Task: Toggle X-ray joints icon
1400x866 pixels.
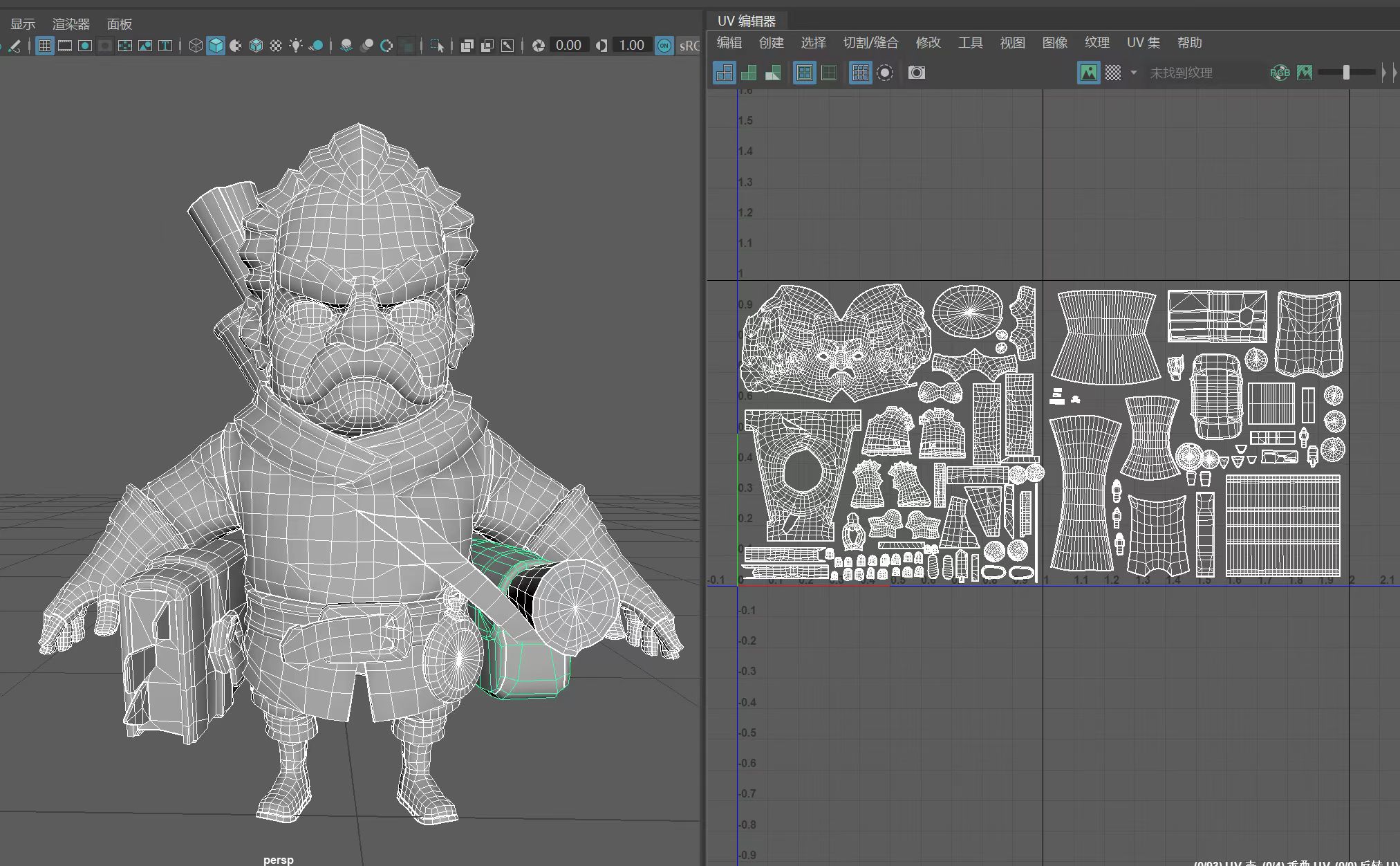Action: point(507,46)
